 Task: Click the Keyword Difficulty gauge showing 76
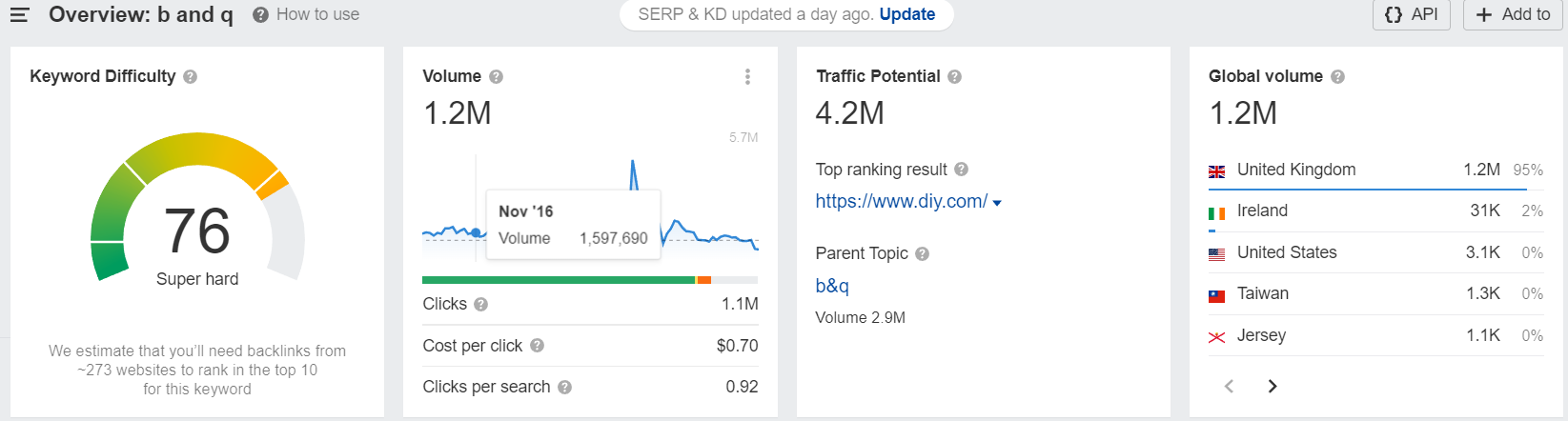tap(197, 208)
